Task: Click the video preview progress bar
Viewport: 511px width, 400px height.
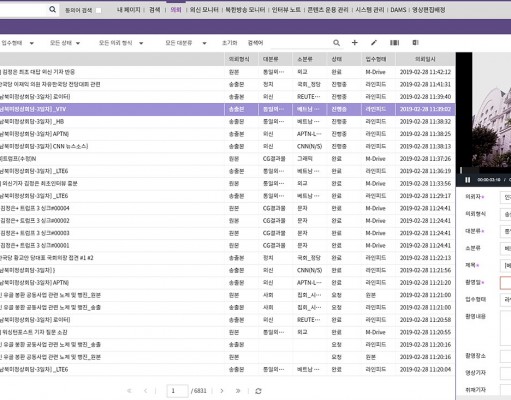Action: [485, 170]
